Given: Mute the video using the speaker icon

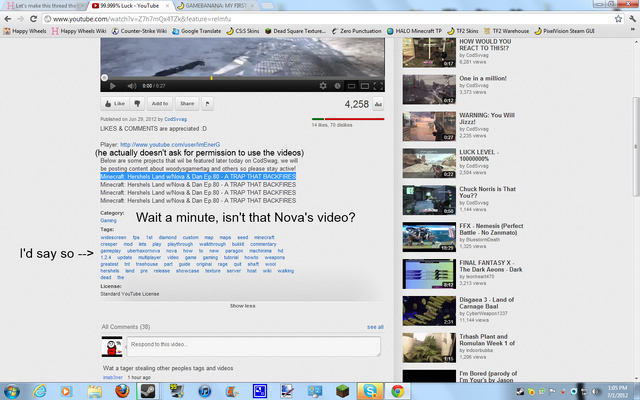Looking at the screenshot, I should pyautogui.click(x=131, y=86).
